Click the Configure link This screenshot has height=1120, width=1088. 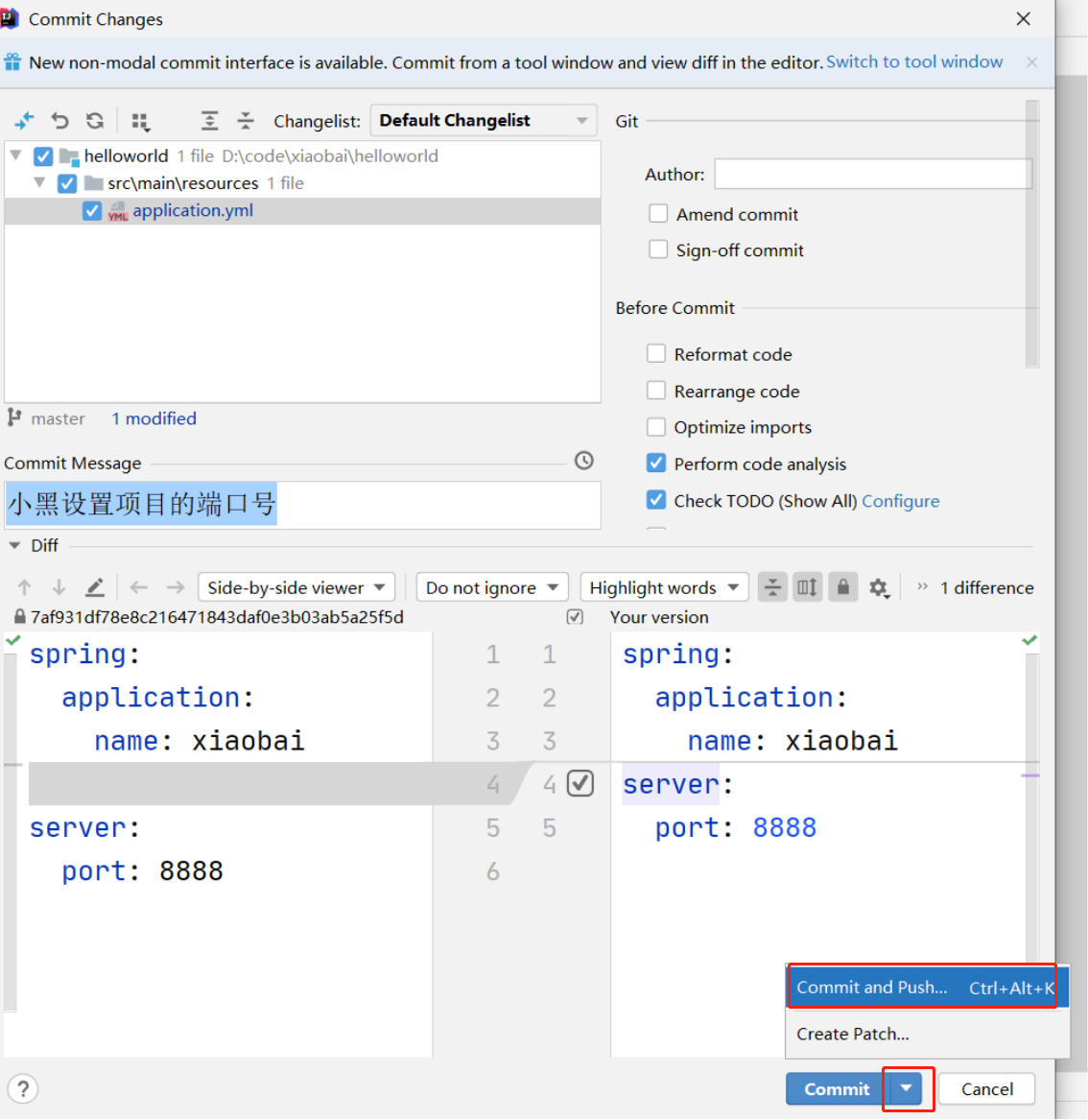point(900,501)
